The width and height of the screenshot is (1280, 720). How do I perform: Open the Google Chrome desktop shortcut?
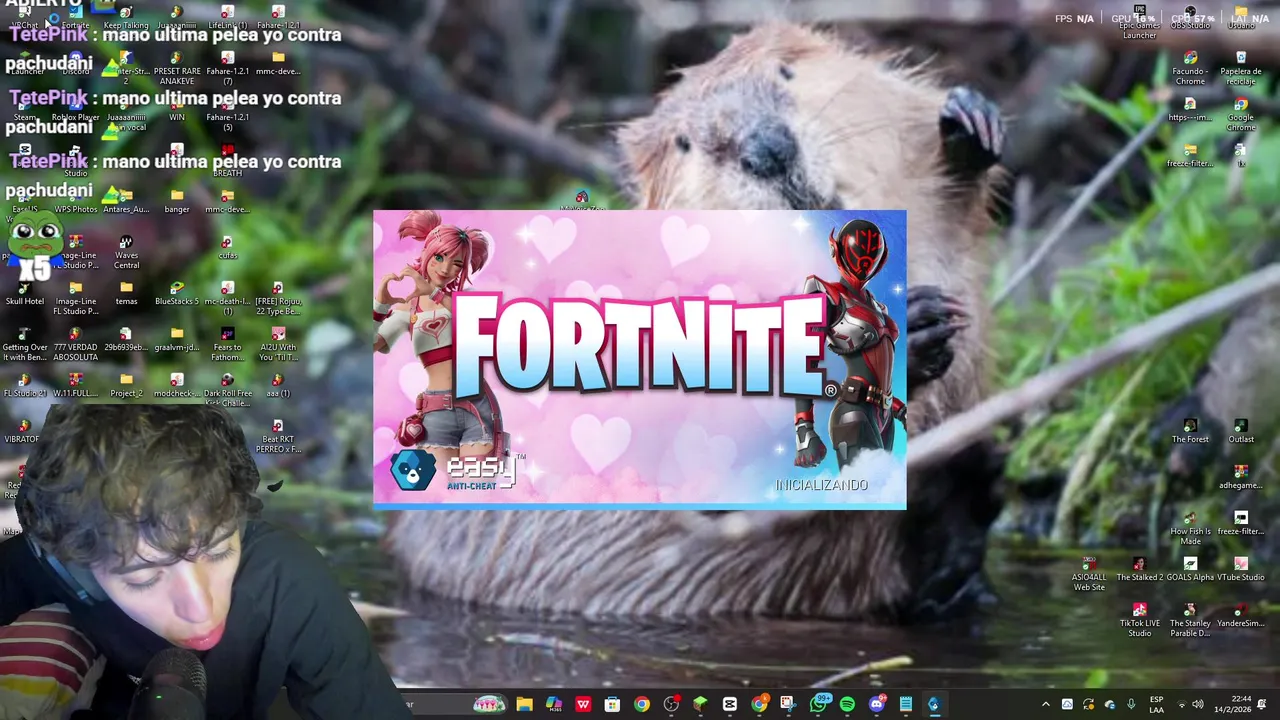1241,114
